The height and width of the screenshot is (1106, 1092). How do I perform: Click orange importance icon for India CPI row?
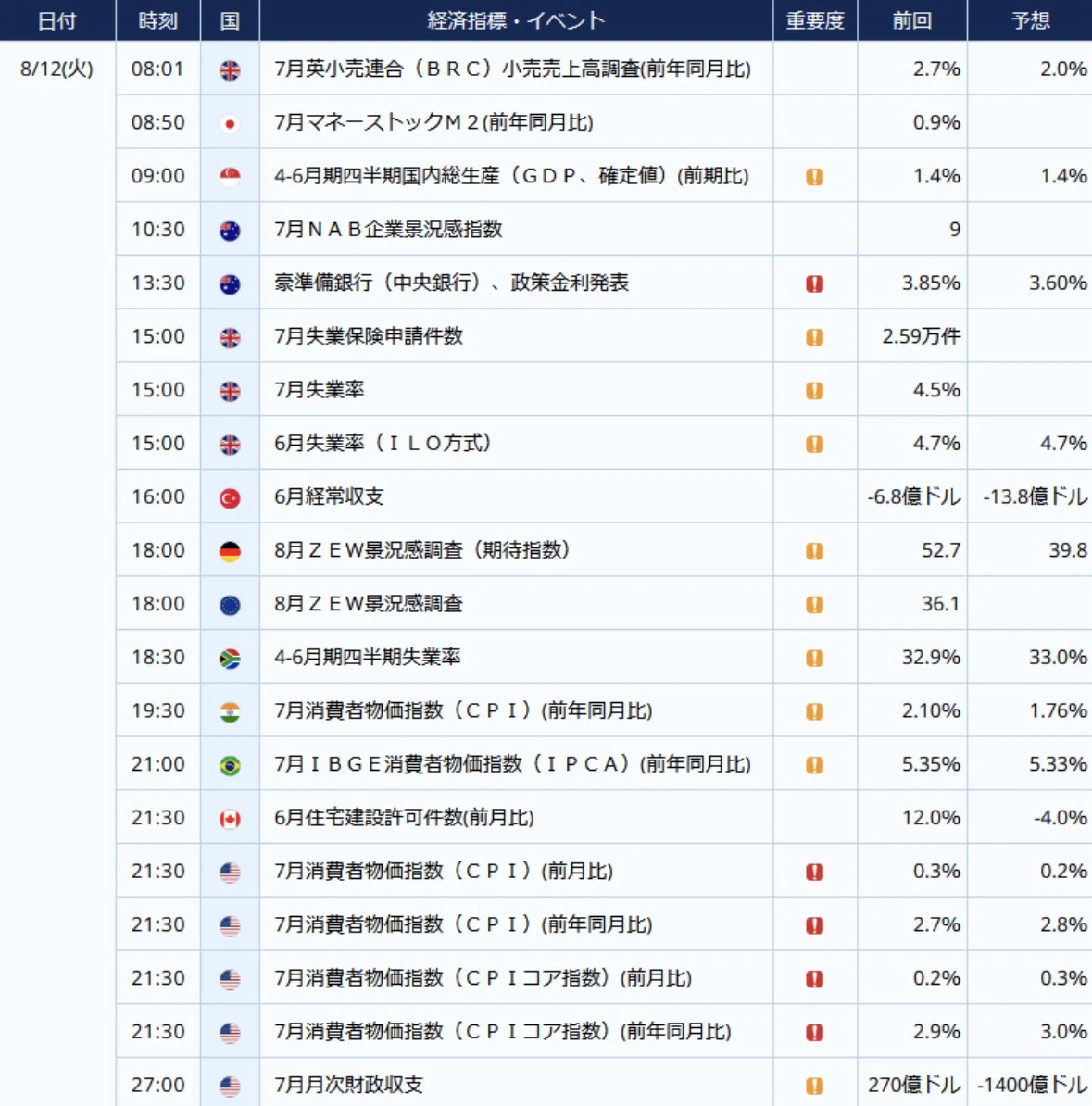point(815,711)
